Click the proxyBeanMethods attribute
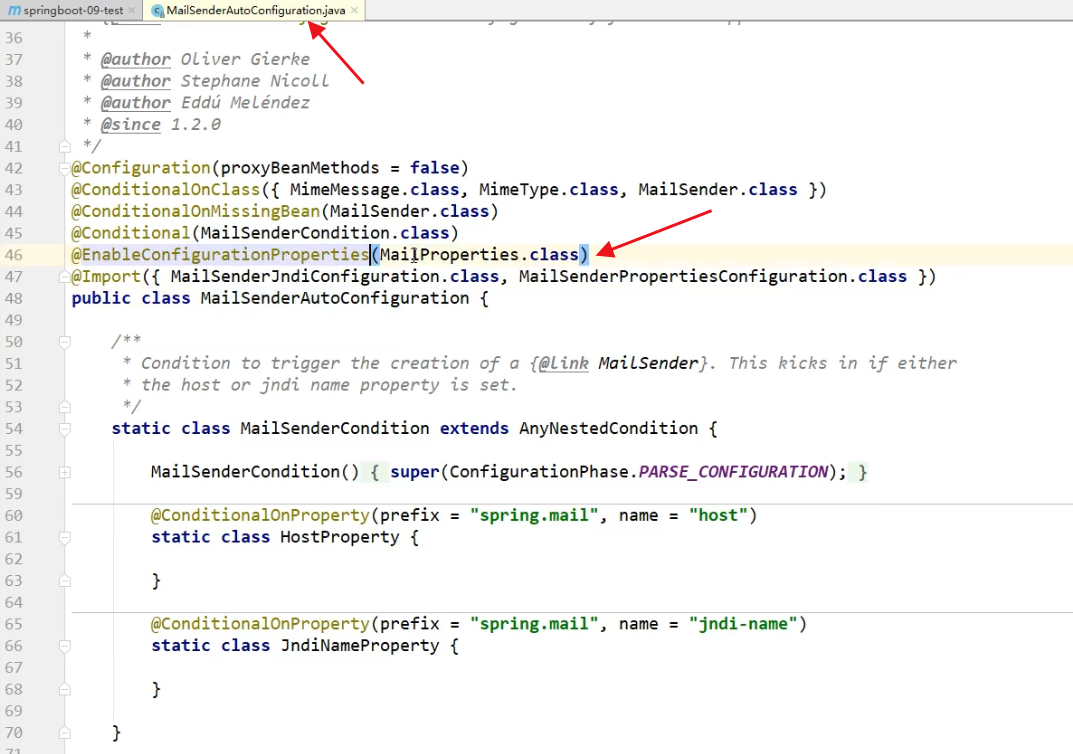 click(x=300, y=168)
